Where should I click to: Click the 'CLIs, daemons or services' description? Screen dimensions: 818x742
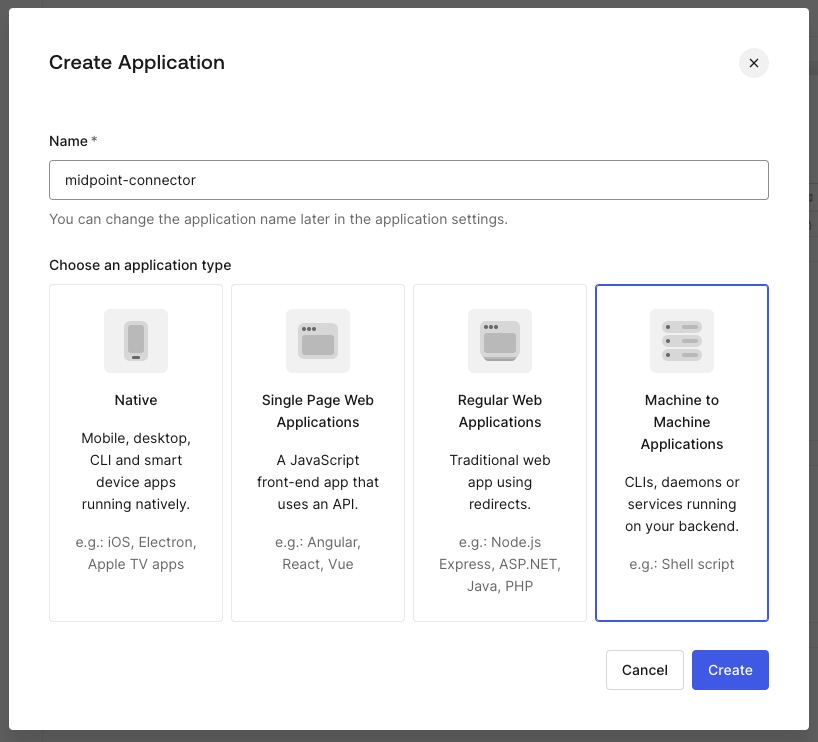[x=682, y=504]
